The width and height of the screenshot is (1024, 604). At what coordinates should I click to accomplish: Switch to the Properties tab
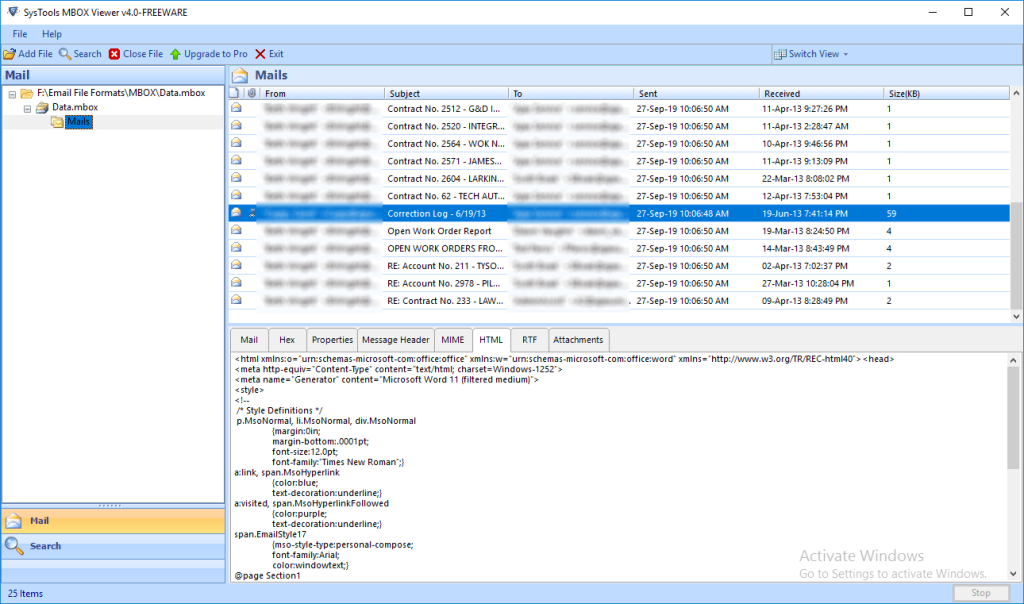332,340
